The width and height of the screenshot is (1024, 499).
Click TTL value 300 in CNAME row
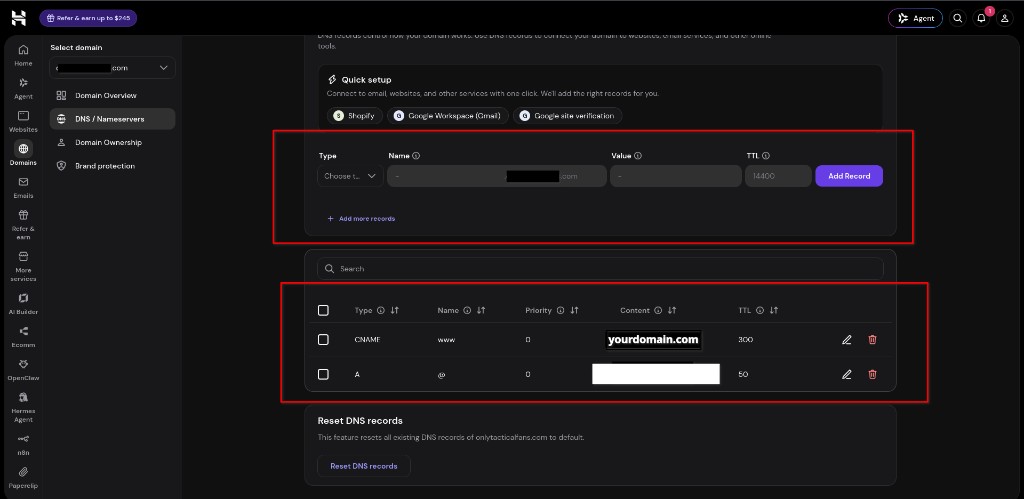(x=745, y=340)
